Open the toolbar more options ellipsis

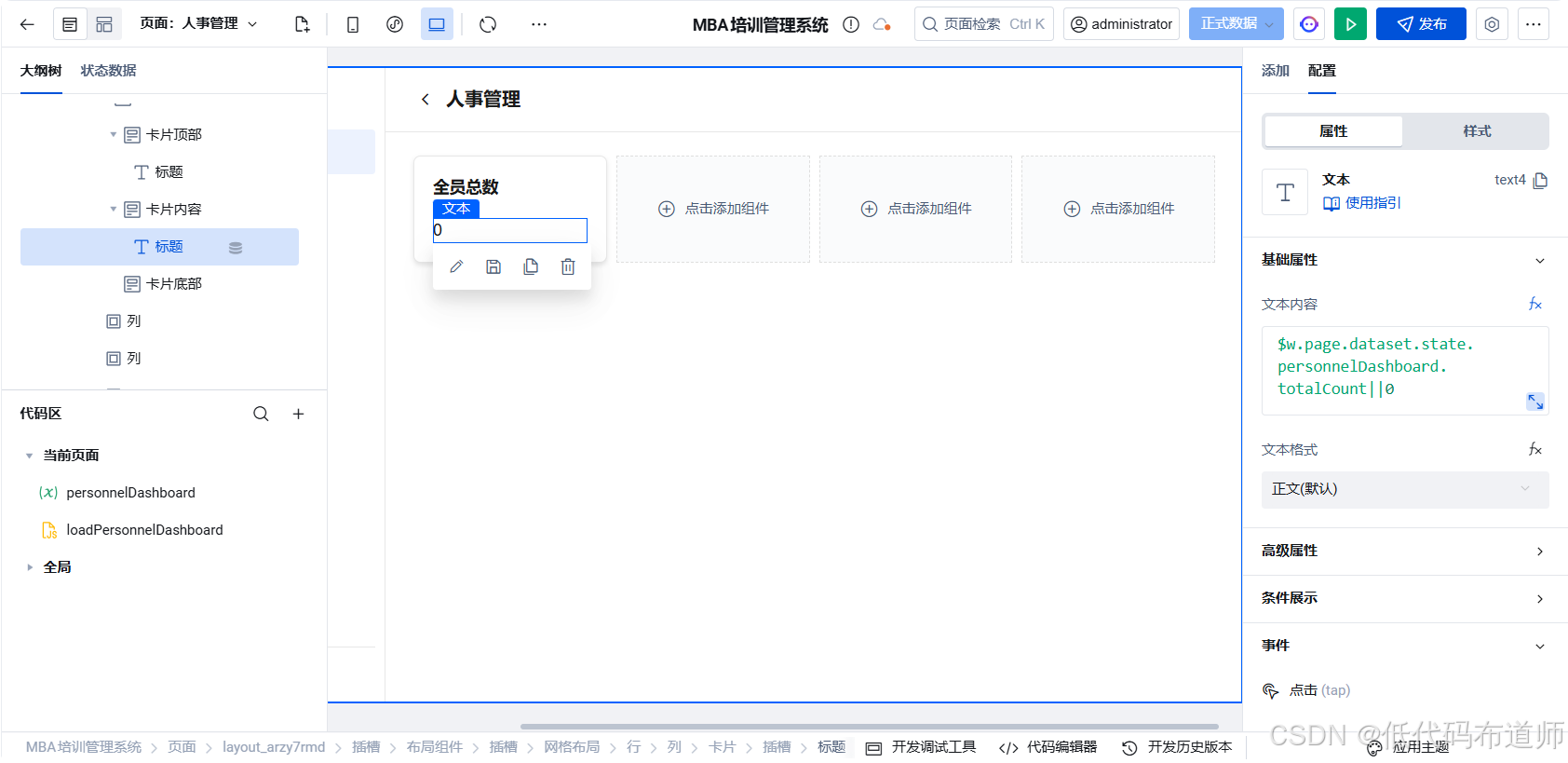539,24
